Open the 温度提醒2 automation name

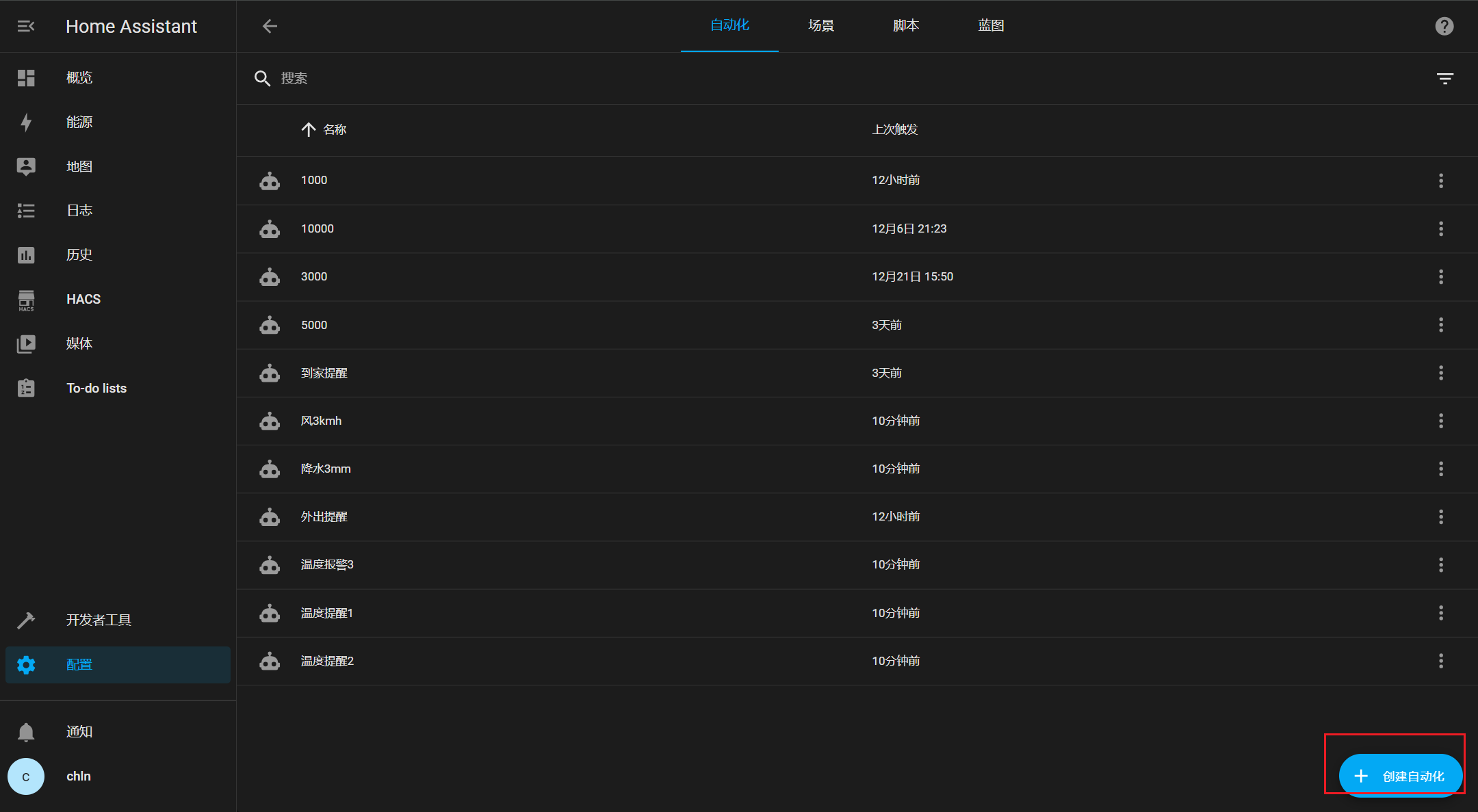[x=327, y=662]
